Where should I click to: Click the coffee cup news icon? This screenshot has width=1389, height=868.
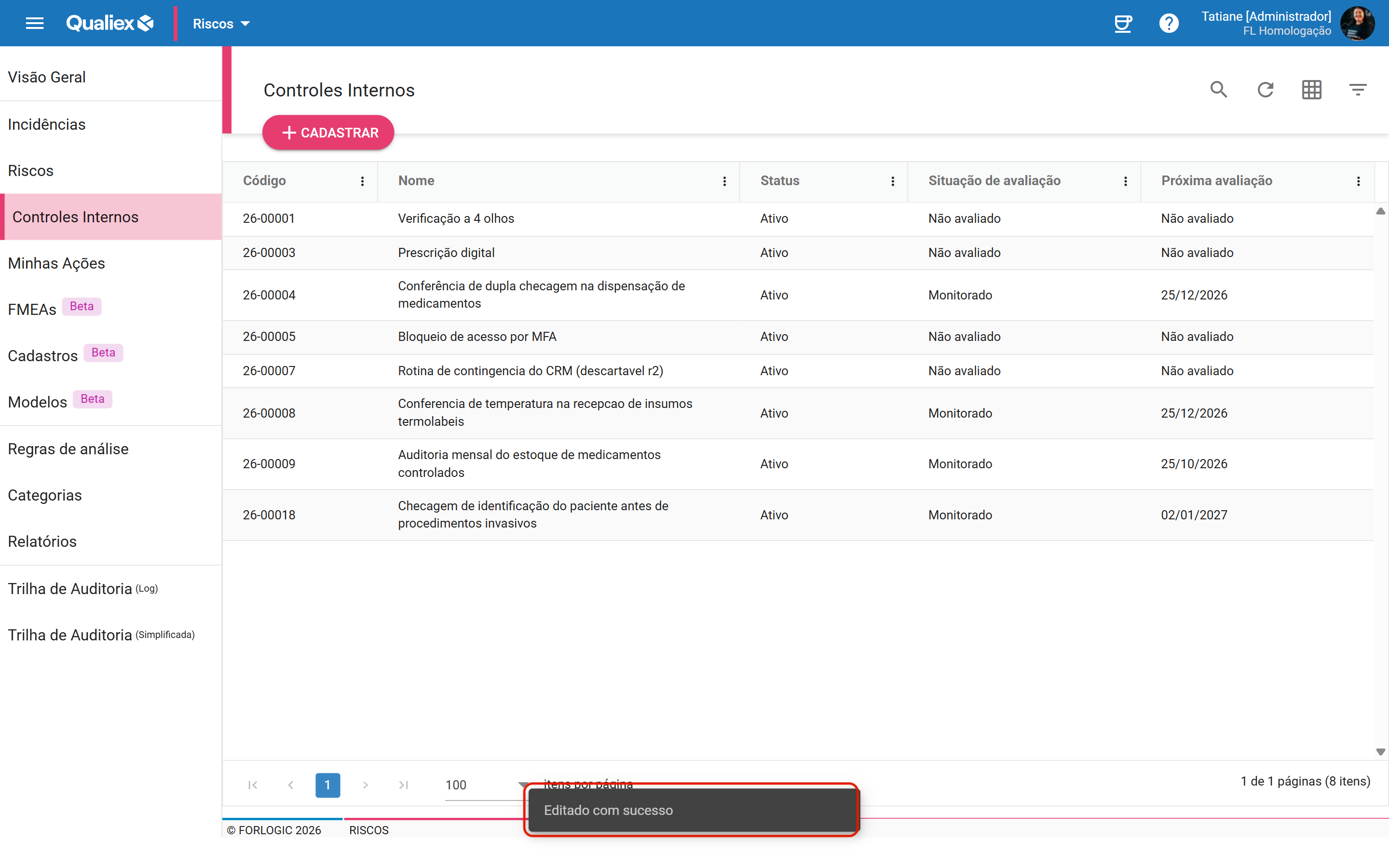pos(1123,23)
